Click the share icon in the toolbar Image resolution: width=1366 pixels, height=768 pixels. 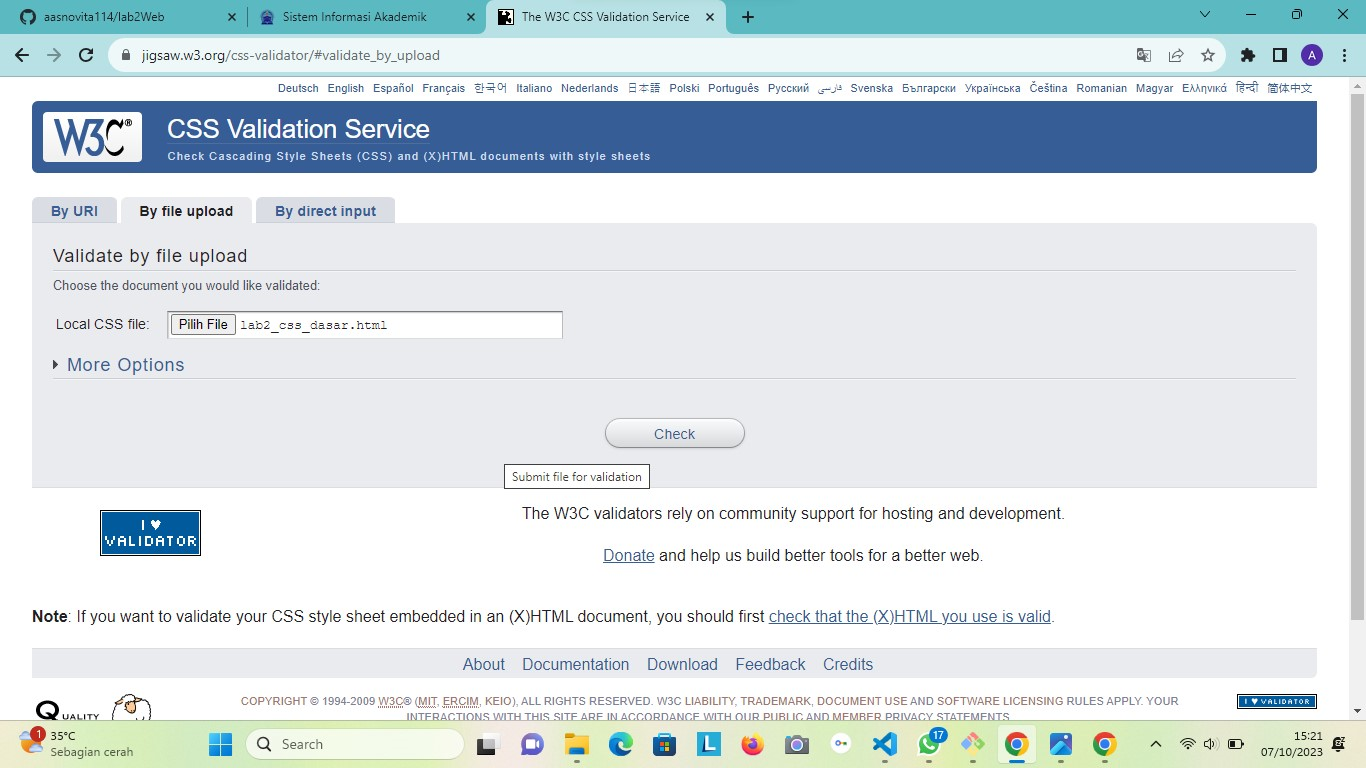(x=1174, y=56)
